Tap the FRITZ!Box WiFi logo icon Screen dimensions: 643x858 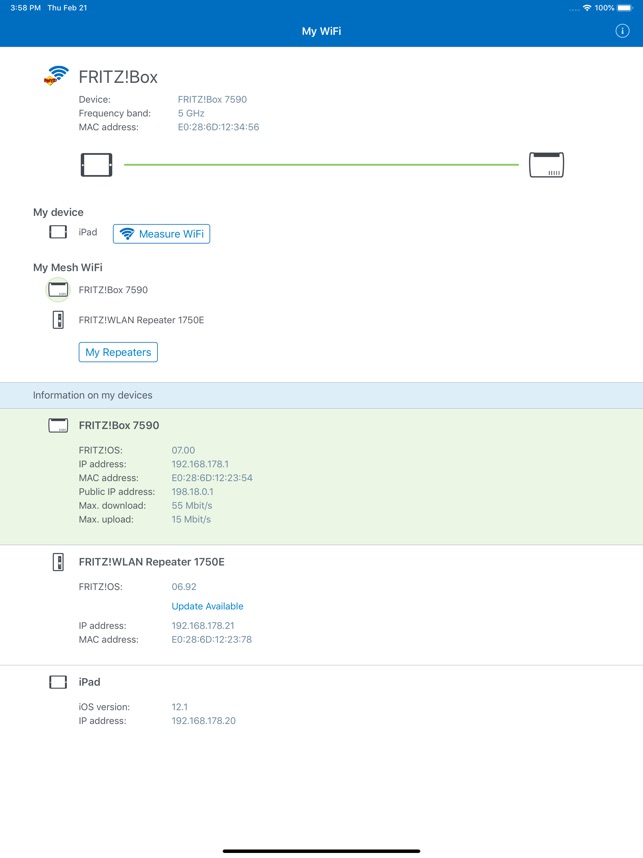click(x=56, y=76)
